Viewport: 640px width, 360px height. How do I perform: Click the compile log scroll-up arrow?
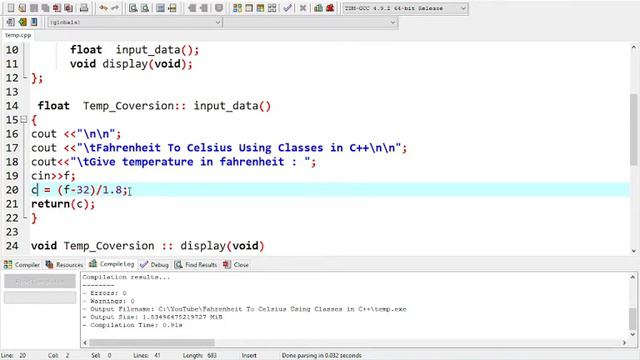633,277
